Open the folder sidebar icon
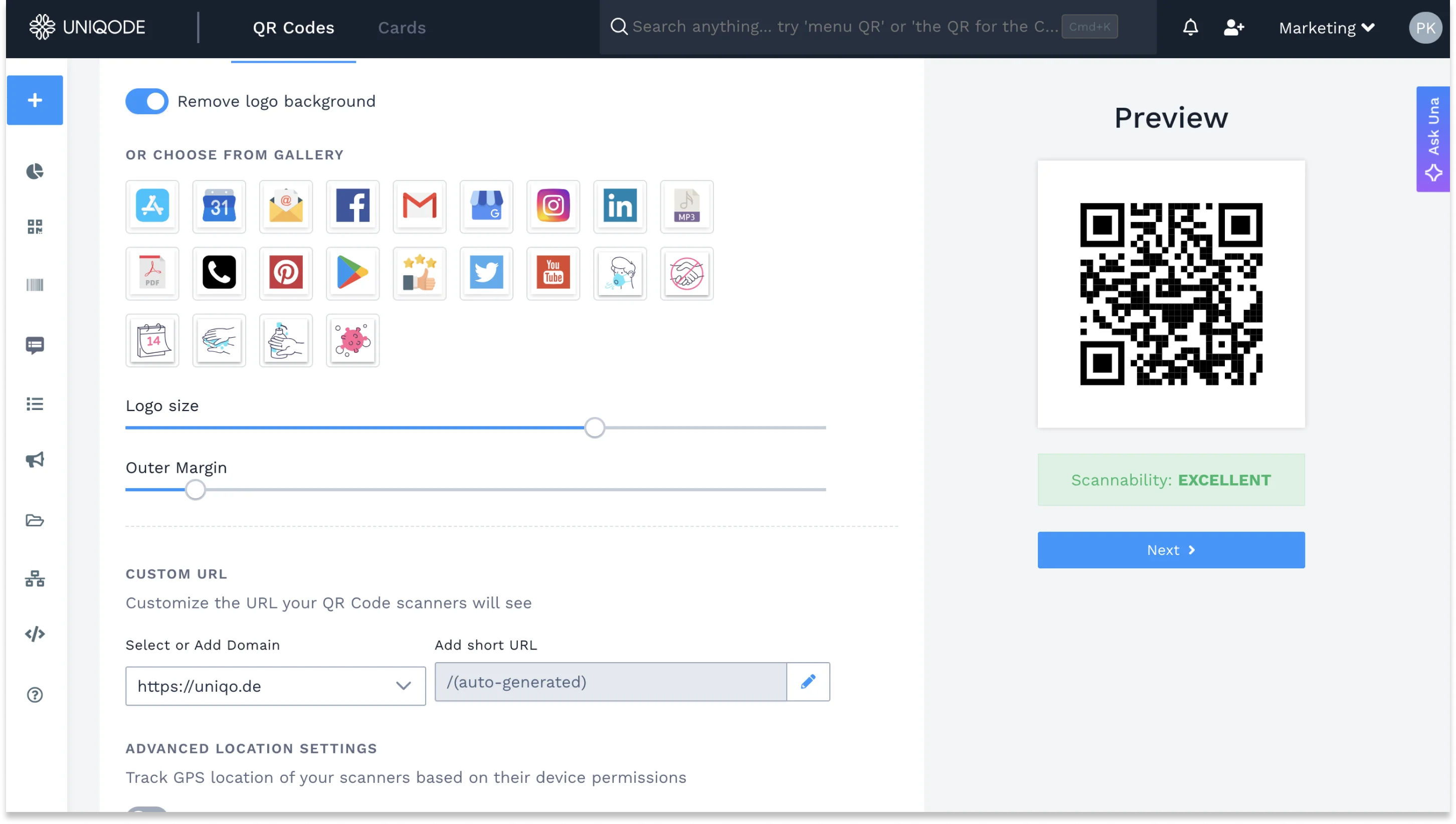Screen dimensions: 1456x824 pos(35,520)
